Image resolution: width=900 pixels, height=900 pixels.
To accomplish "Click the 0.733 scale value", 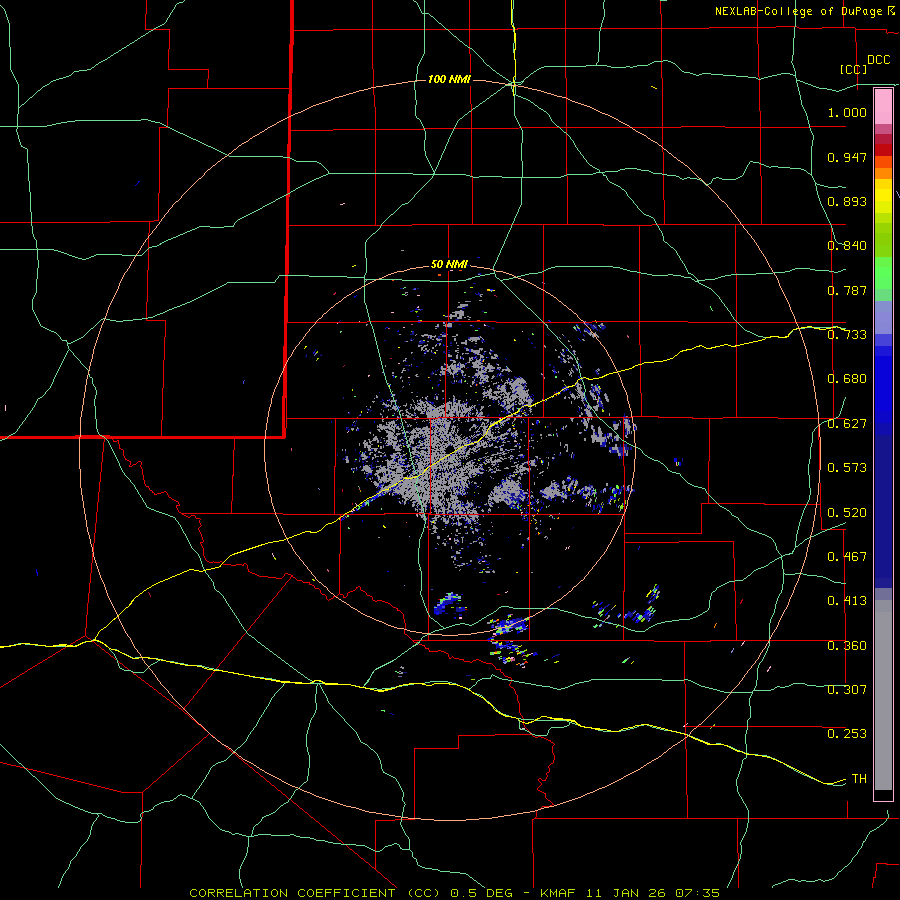I will click(x=847, y=335).
